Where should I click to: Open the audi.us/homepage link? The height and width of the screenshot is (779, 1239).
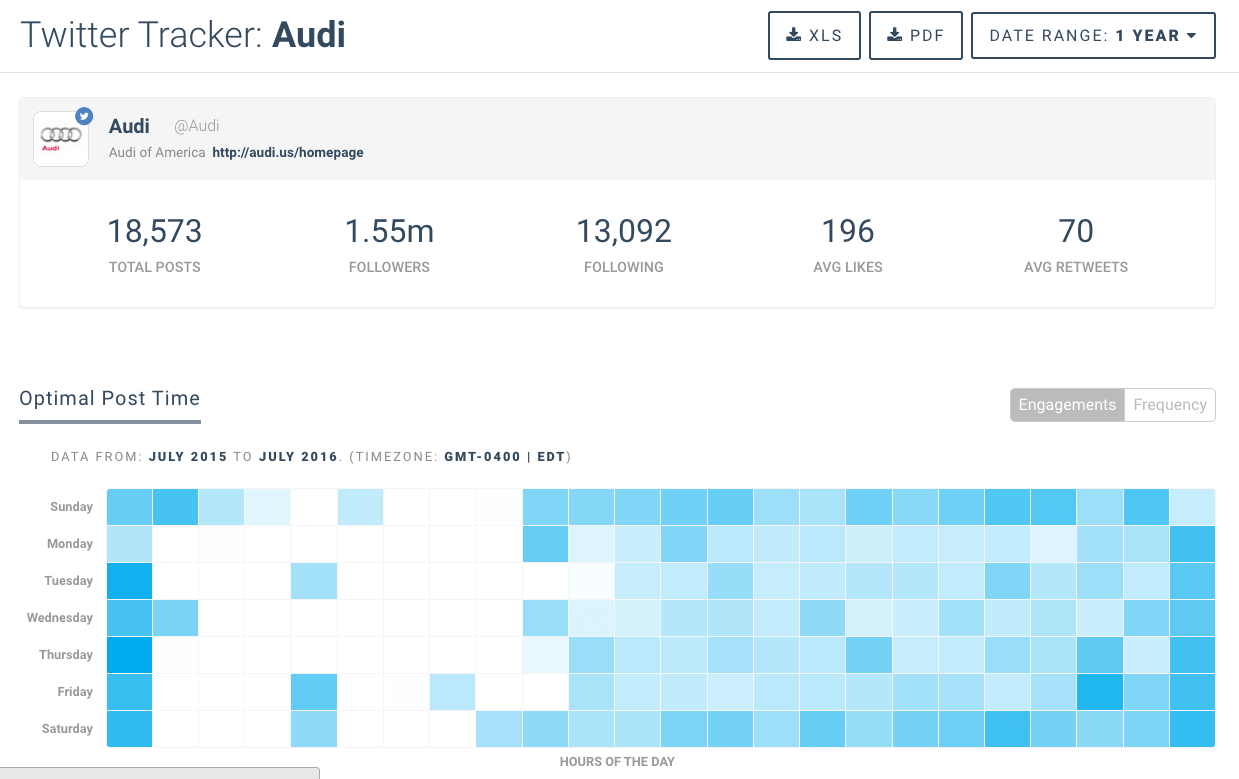point(288,153)
